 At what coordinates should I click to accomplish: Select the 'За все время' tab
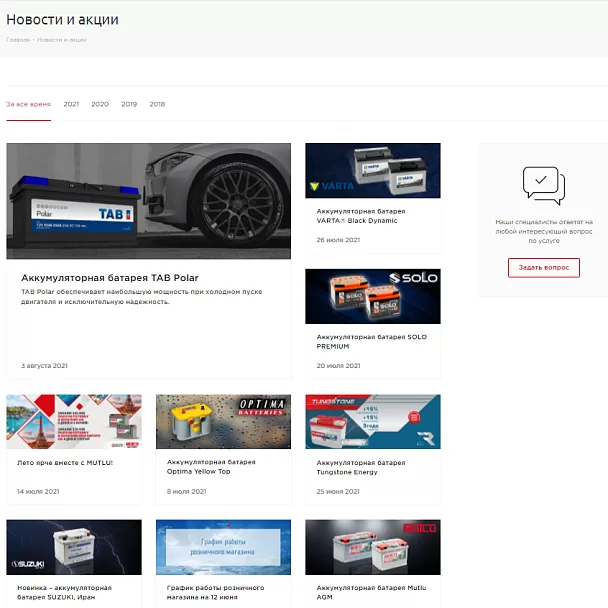tap(28, 104)
